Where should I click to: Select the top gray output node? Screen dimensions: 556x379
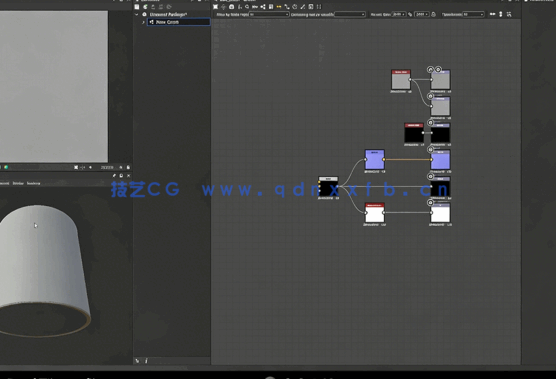click(x=441, y=79)
